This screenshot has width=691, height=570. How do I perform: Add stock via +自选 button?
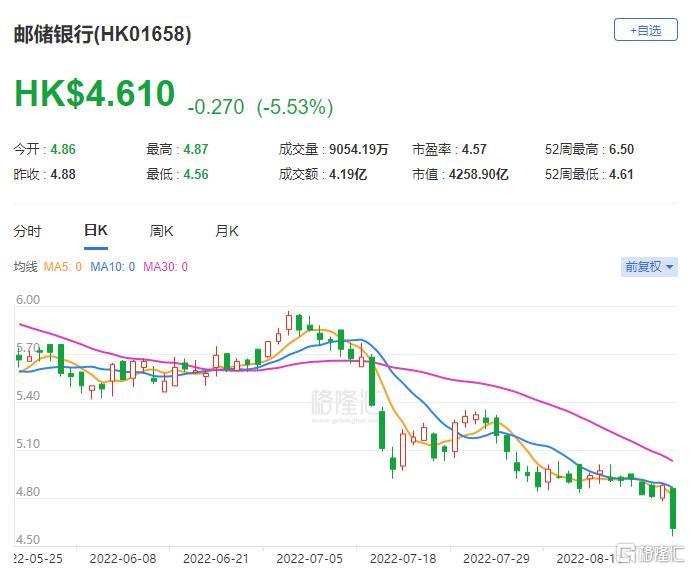(646, 30)
